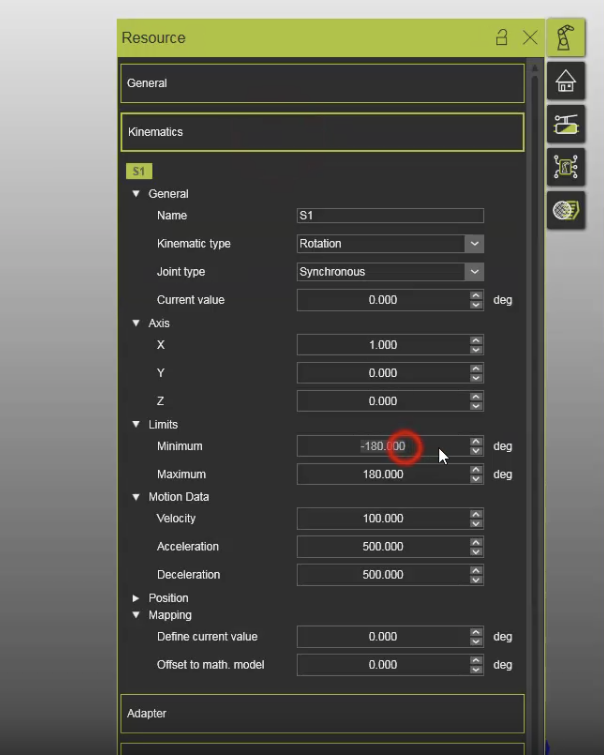Open the globe mesh icon sidebar panel
This screenshot has height=755, width=604.
tap(566, 210)
